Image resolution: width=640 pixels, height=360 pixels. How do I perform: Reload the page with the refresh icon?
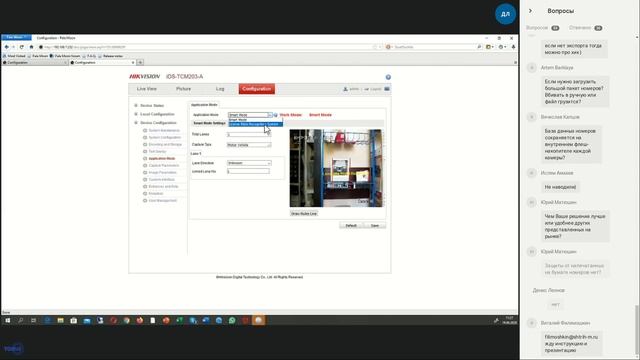coord(22,47)
